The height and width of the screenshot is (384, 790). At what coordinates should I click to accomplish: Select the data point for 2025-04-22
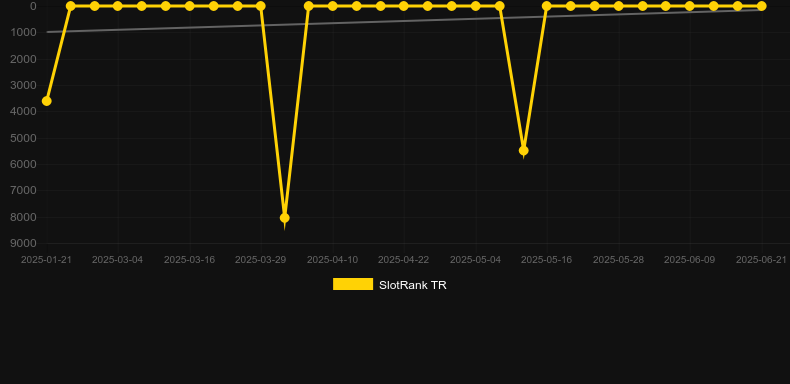pos(404,6)
